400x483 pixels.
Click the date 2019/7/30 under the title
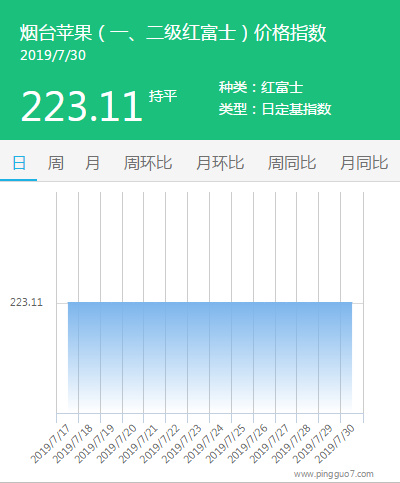(53, 56)
